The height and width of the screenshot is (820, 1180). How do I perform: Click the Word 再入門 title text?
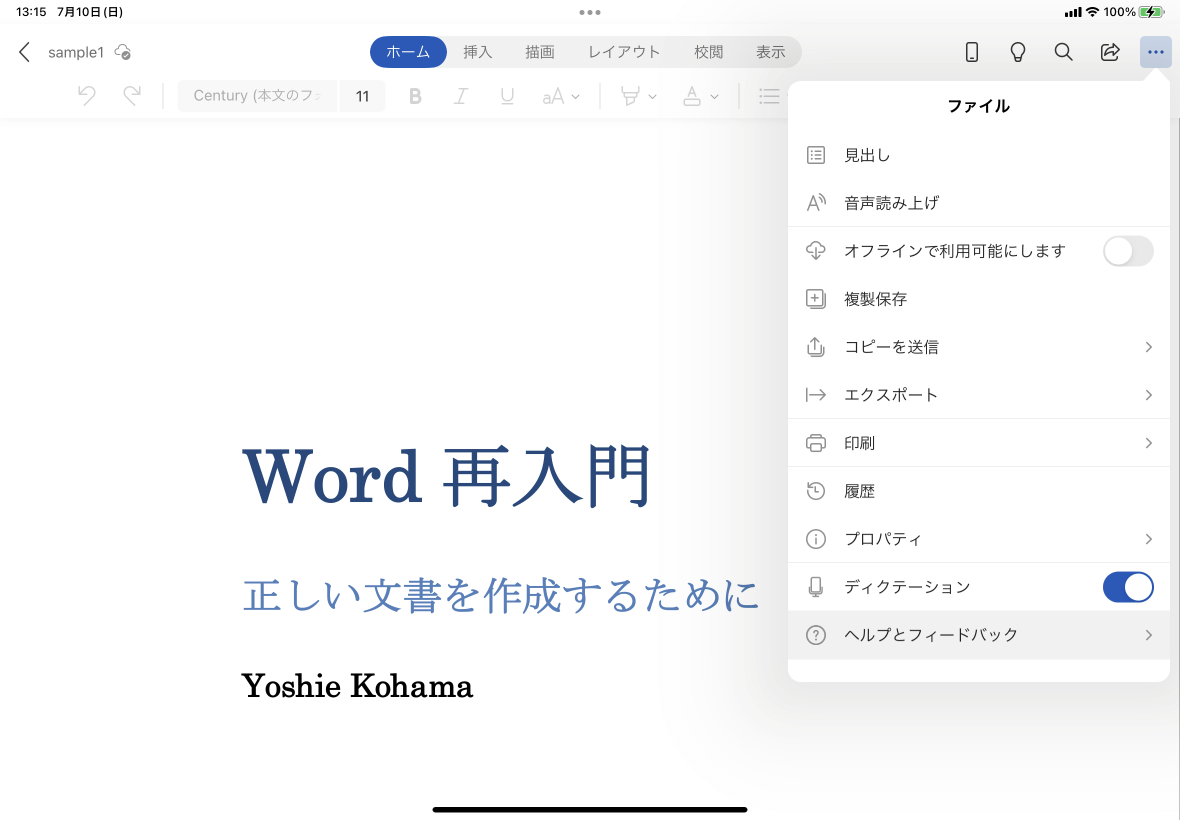pos(447,478)
